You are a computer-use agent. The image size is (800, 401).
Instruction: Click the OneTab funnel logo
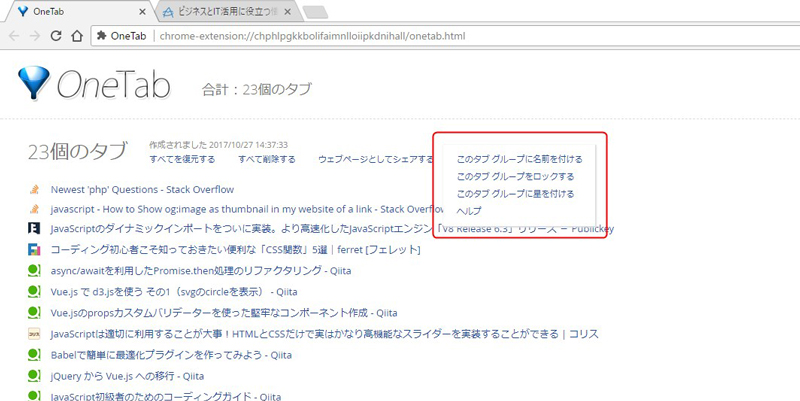34,82
